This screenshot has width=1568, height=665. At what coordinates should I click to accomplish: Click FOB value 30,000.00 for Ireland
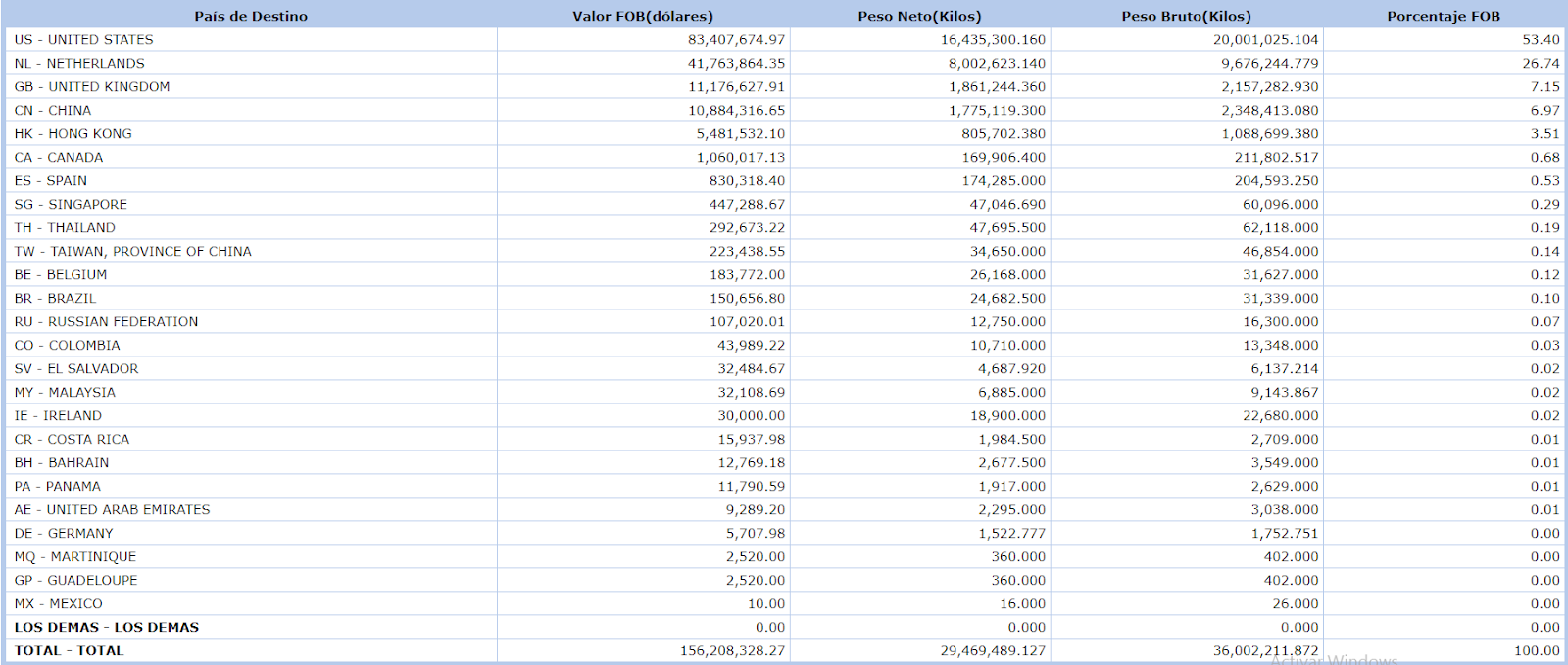(x=751, y=415)
